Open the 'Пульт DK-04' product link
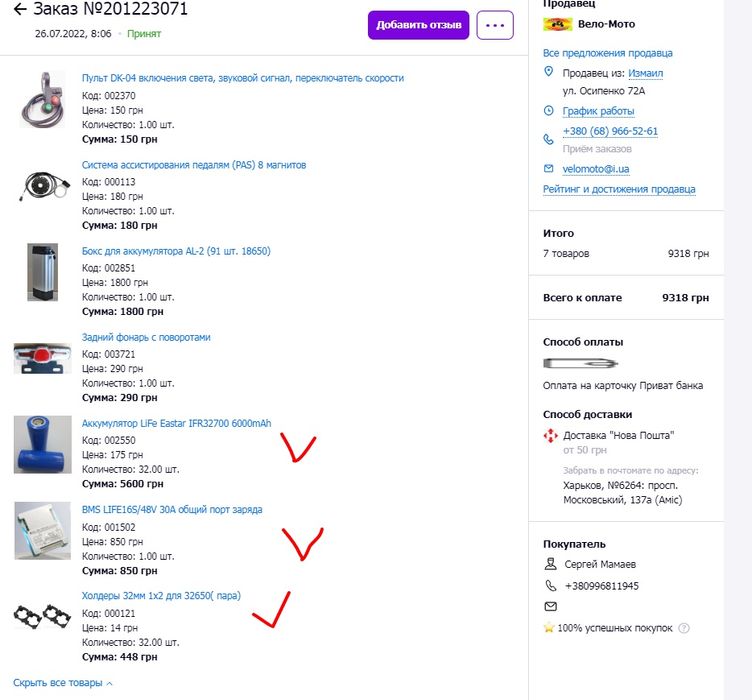The image size is (752, 700). pyautogui.click(x=242, y=78)
